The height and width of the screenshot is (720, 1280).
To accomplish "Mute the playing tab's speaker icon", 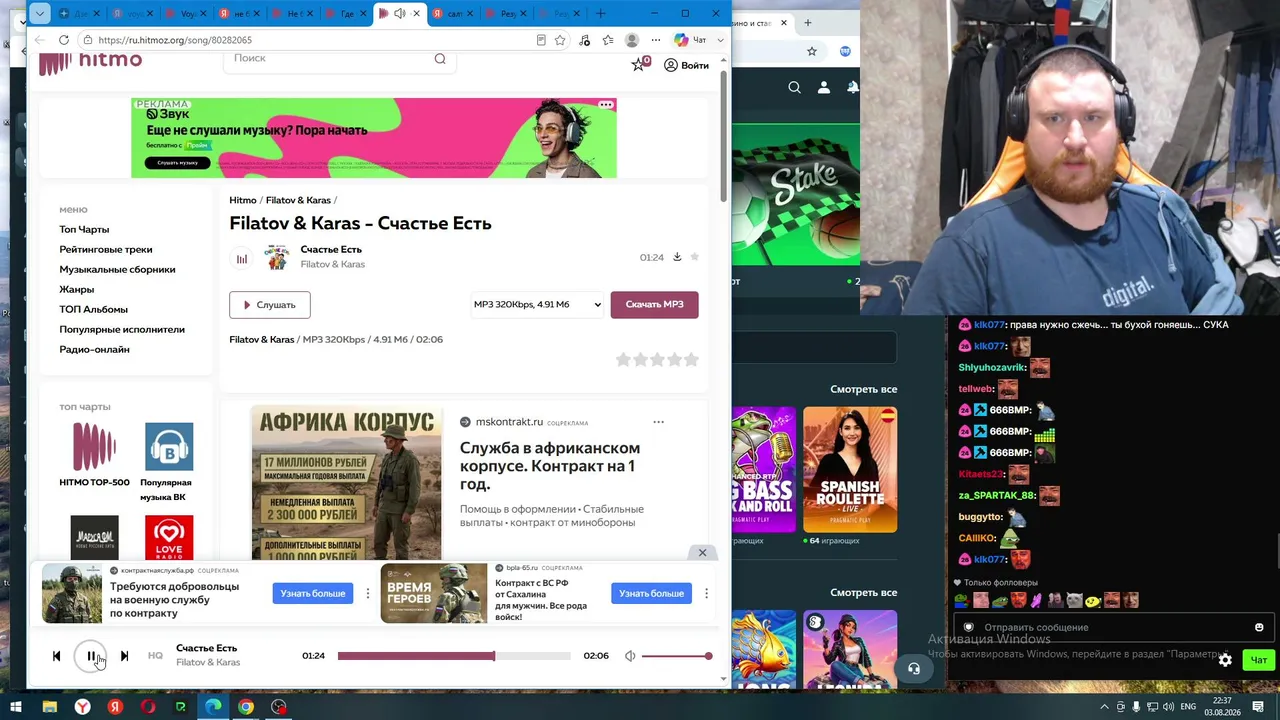I will click(x=400, y=14).
